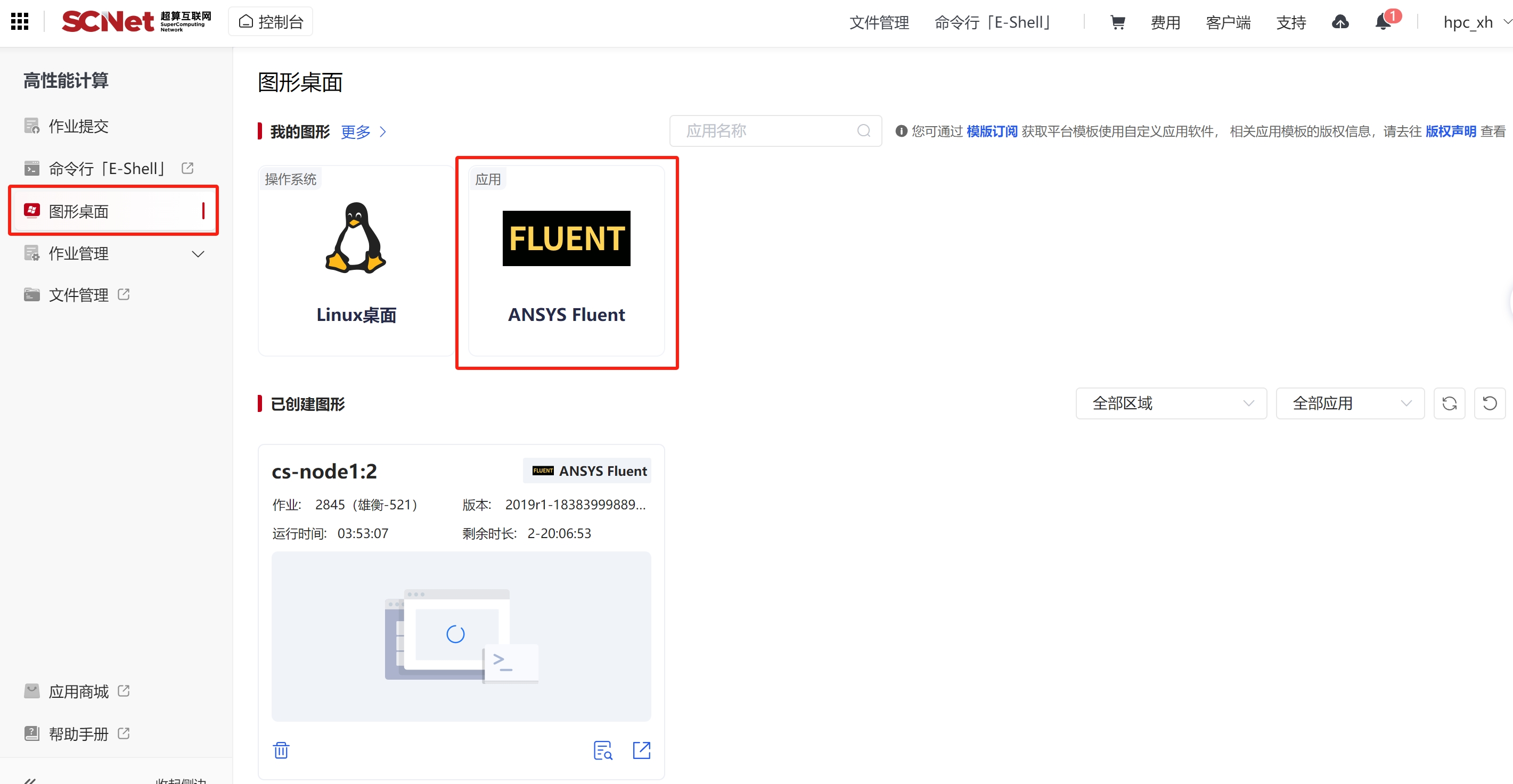This screenshot has width=1513, height=784.
Task: Click the ANSYS Fluent tag on session card
Action: click(587, 471)
